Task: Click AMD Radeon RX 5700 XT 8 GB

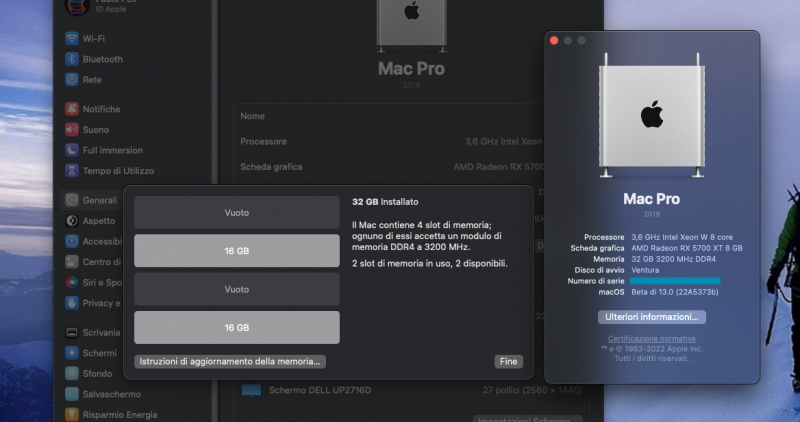Action: pyautogui.click(x=687, y=248)
